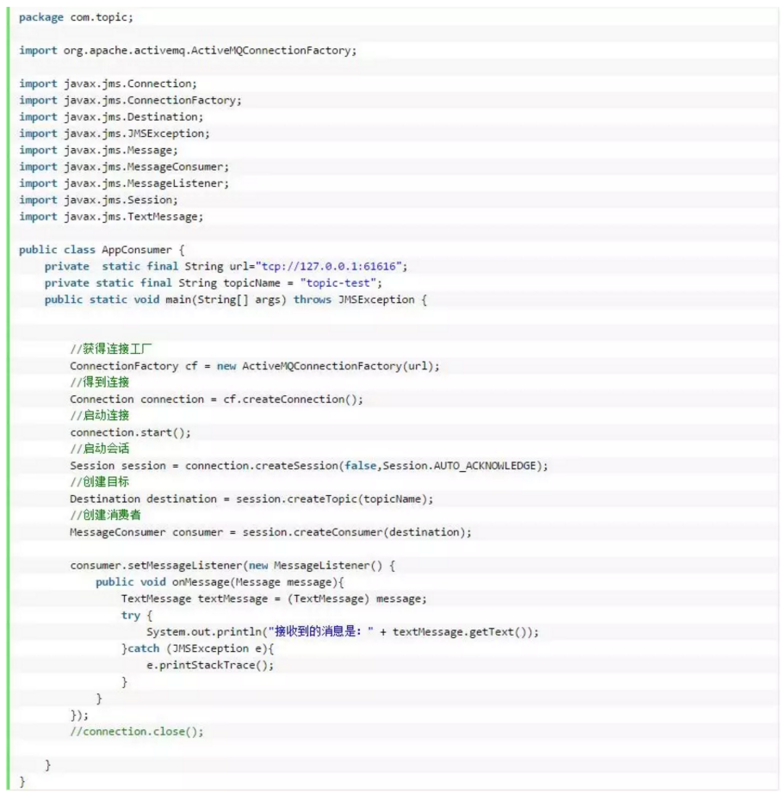Click the 'System.out.println' line

click(342, 632)
